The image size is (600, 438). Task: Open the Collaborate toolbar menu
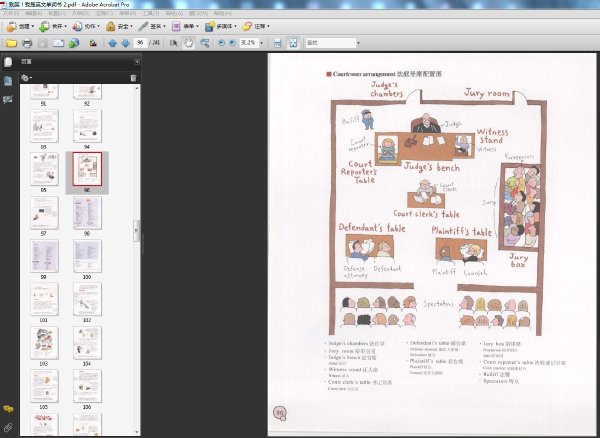pyautogui.click(x=86, y=26)
